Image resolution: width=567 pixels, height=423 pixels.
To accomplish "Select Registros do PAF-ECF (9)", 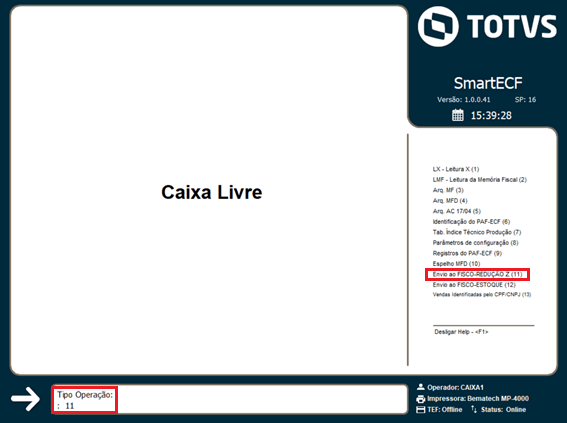I will (x=467, y=253).
